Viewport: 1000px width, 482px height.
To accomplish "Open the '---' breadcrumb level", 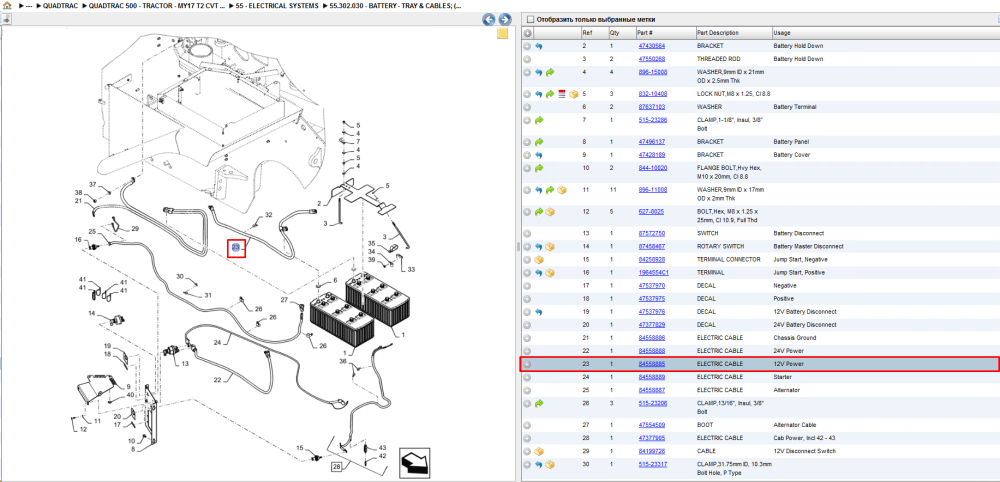I will coord(29,5).
